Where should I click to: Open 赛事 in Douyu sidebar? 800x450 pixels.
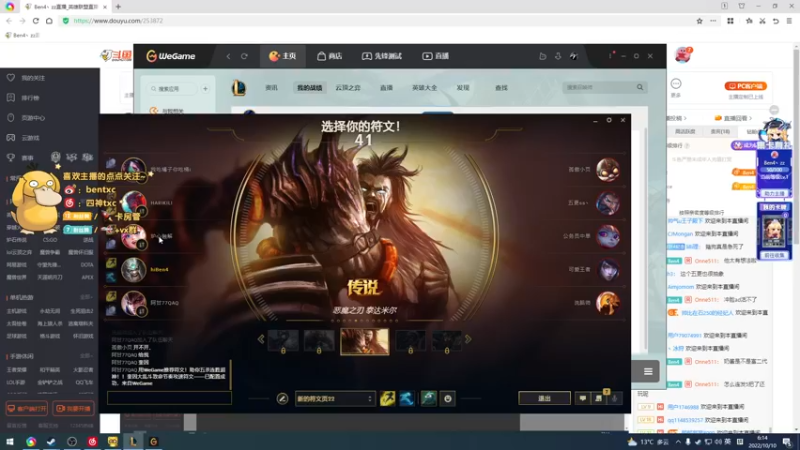click(27, 158)
